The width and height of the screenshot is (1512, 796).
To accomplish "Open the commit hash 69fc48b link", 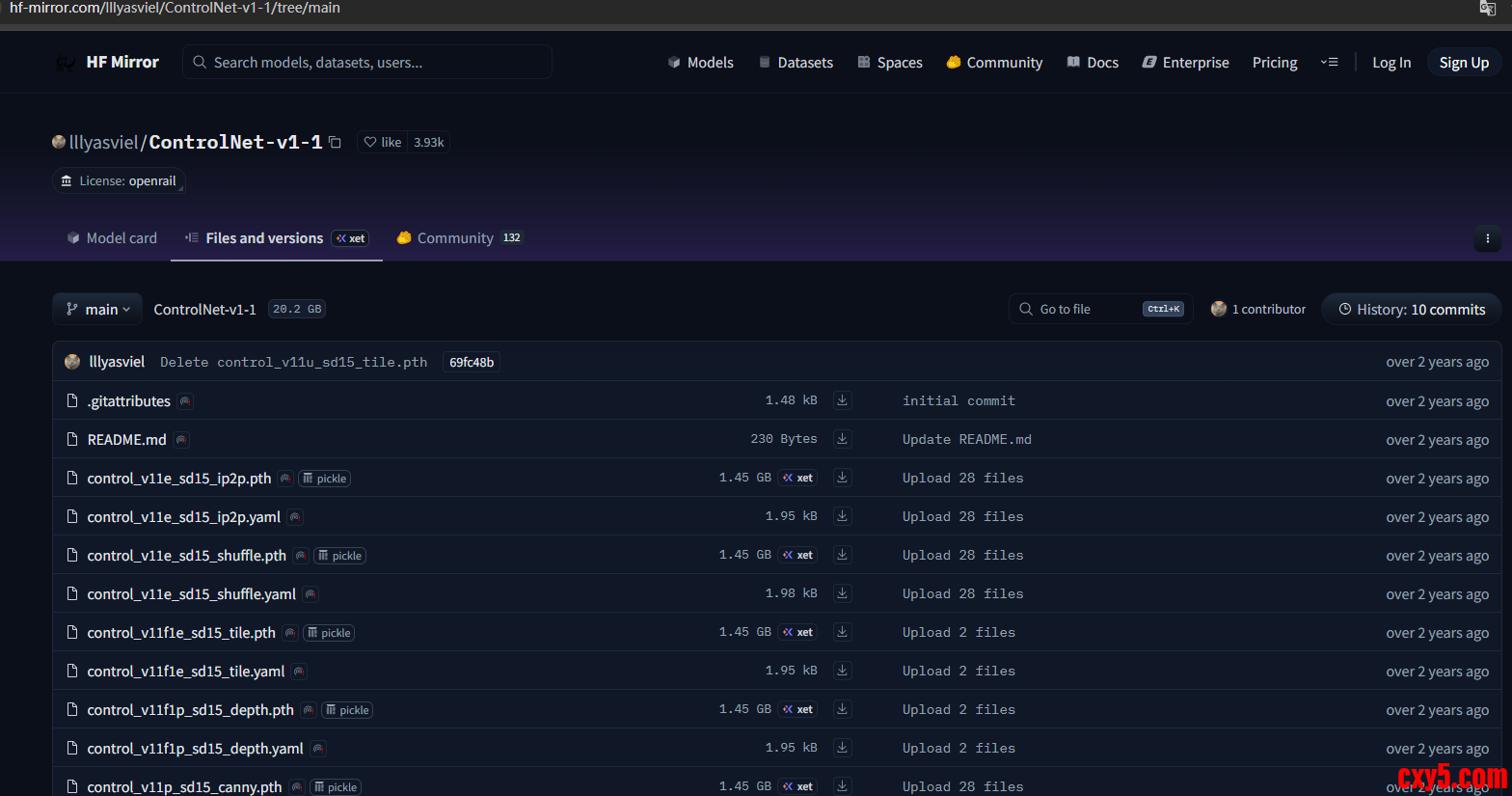I will click(472, 362).
